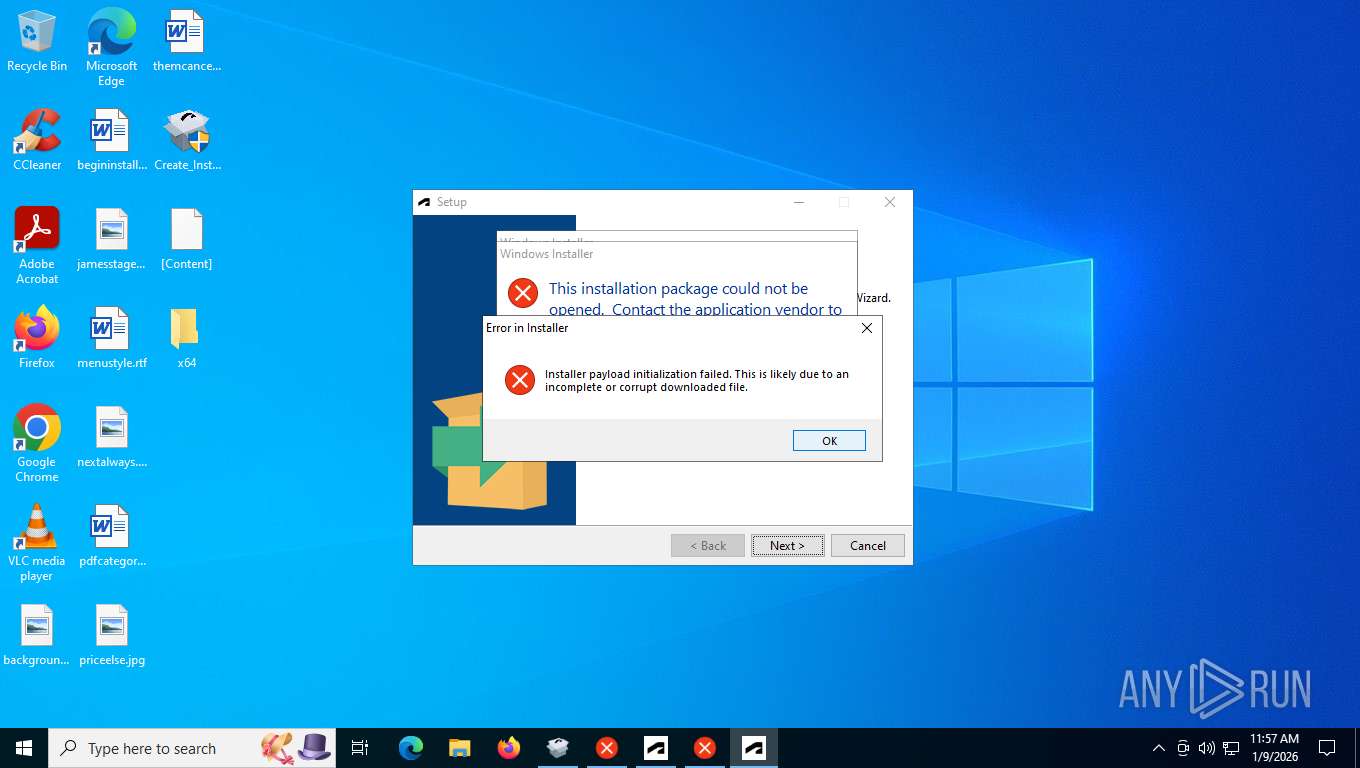The width and height of the screenshot is (1360, 768).
Task: Open Microsoft Edge desktop shortcut
Action: [x=111, y=48]
